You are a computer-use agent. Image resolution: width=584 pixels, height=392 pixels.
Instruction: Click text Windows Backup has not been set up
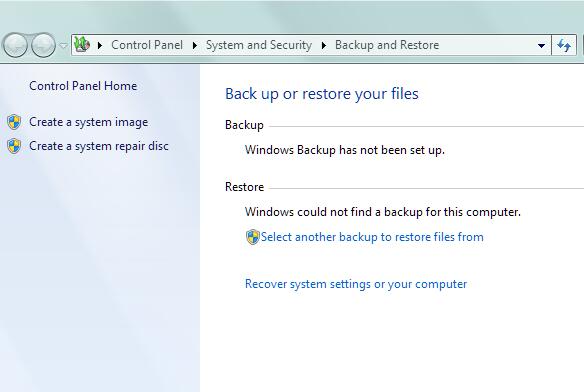345,150
